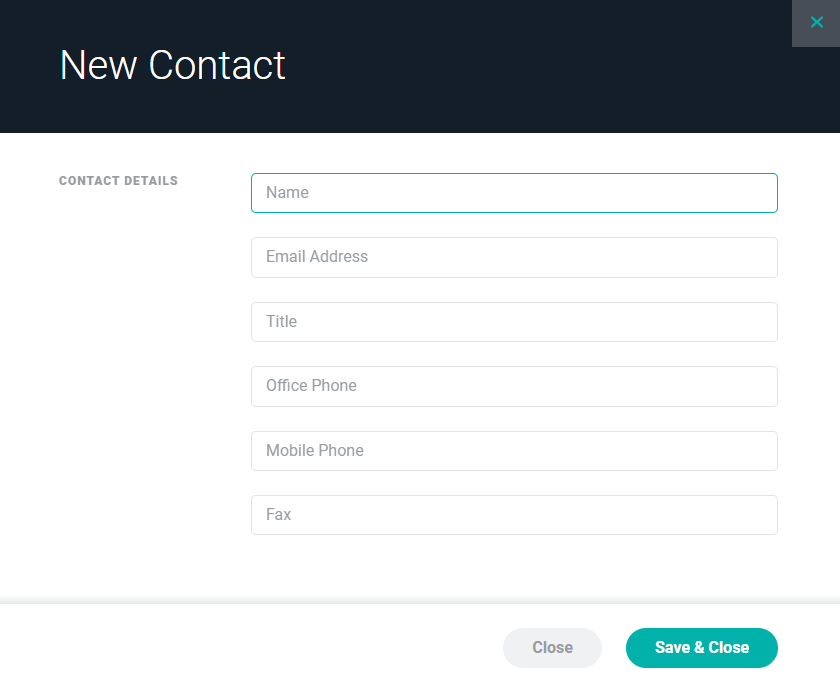Click the "Email Address" placeholder text
Image resolution: width=840 pixels, height=687 pixels.
[317, 257]
